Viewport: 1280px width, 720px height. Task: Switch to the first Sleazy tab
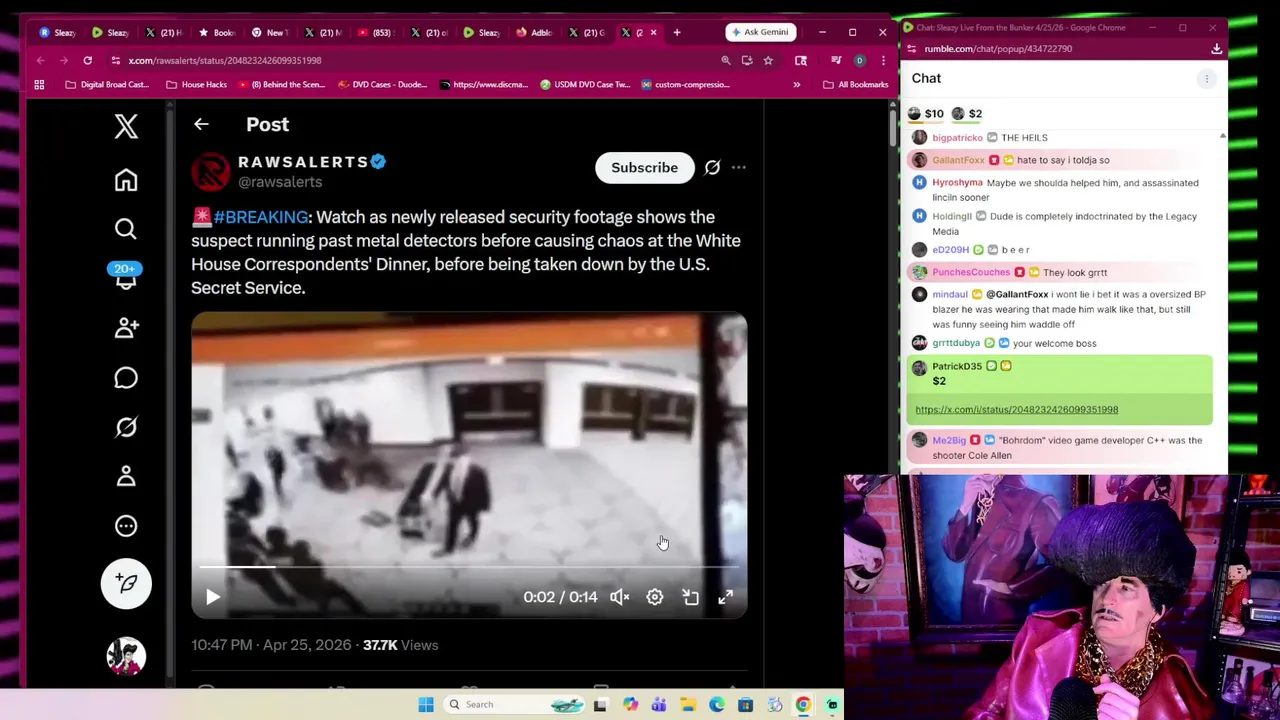(57, 32)
